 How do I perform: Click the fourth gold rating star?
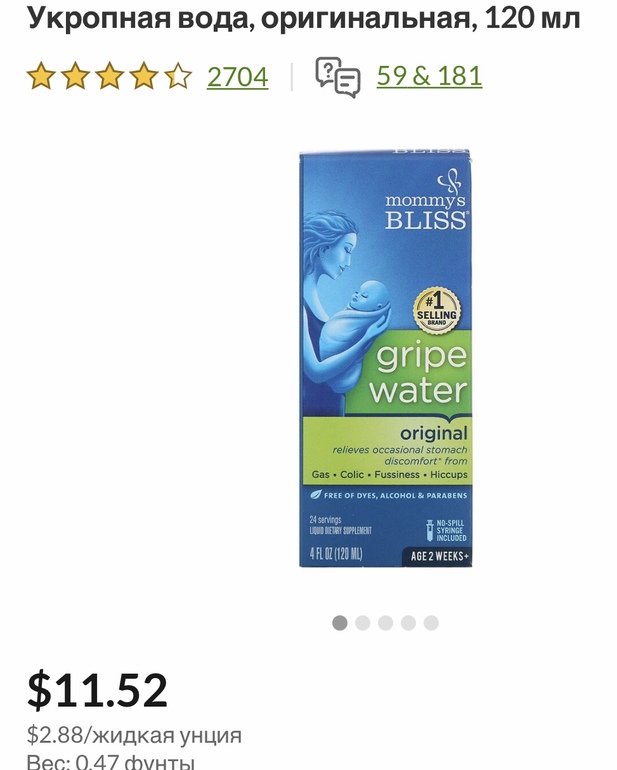coord(143,76)
